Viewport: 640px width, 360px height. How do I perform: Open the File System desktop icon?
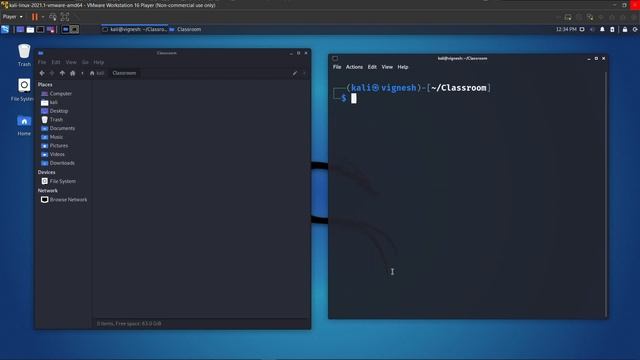click(23, 90)
